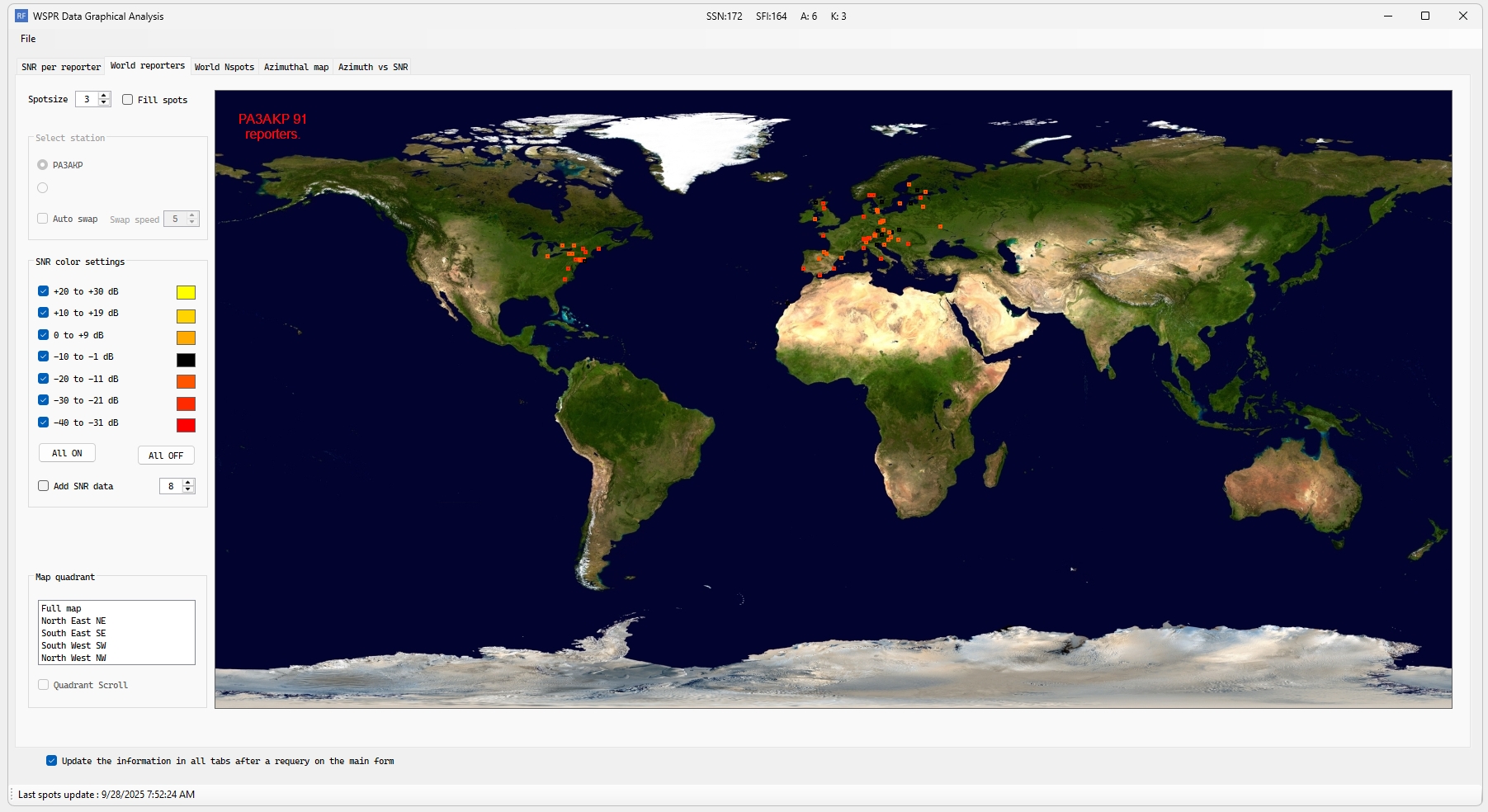
Task: Click the Last spots update status text
Action: [x=106, y=795]
